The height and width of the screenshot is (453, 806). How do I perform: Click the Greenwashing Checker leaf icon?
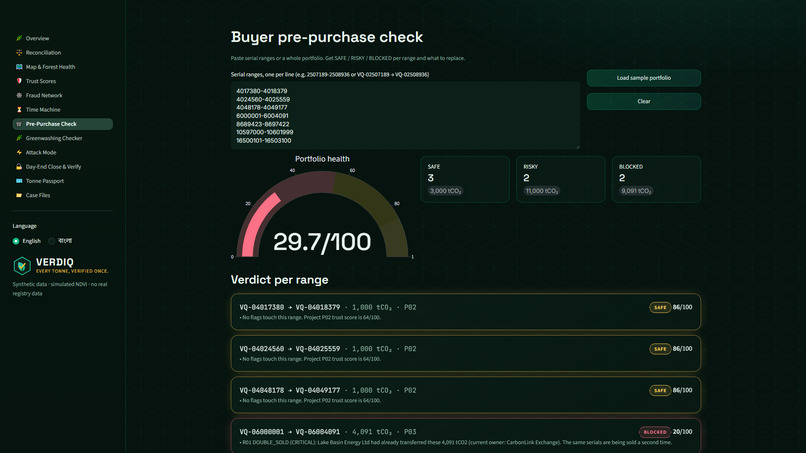[x=19, y=138]
